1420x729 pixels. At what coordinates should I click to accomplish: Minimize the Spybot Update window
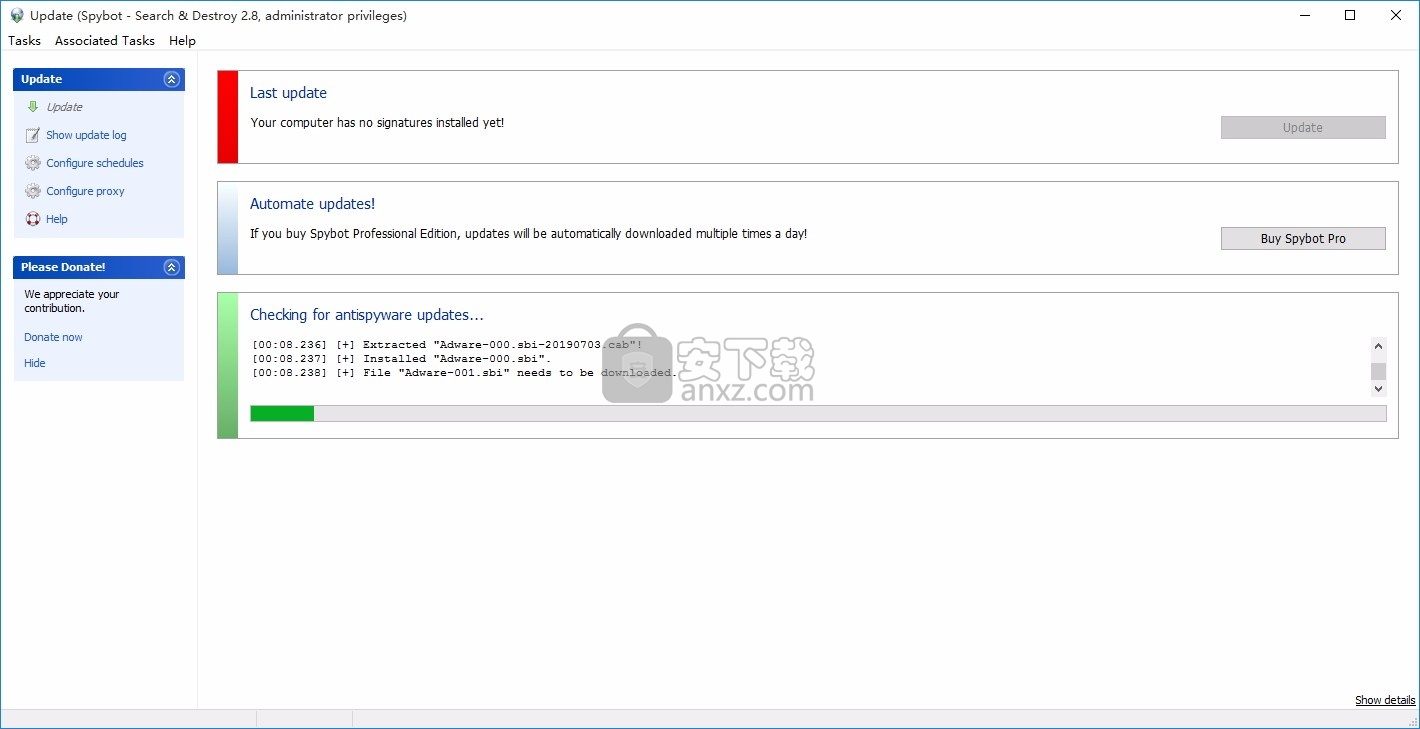click(x=1305, y=15)
